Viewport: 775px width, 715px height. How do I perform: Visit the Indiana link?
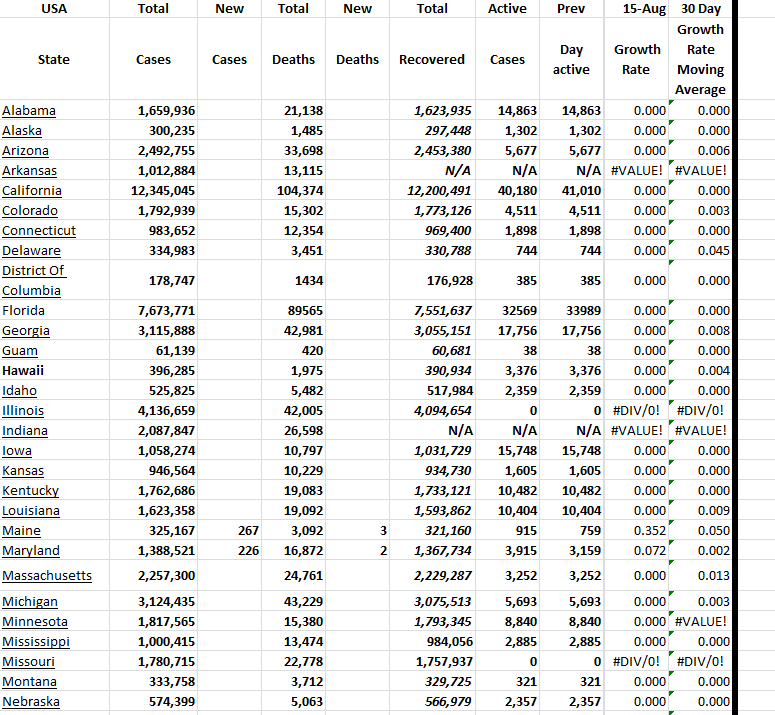pyautogui.click(x=25, y=431)
